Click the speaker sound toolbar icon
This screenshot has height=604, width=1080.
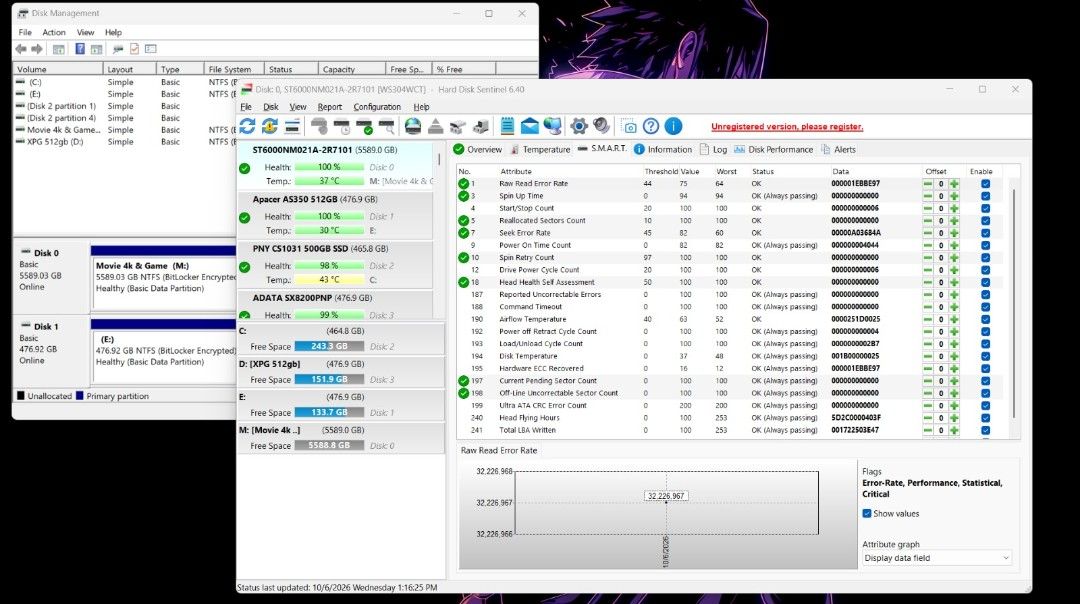(601, 126)
